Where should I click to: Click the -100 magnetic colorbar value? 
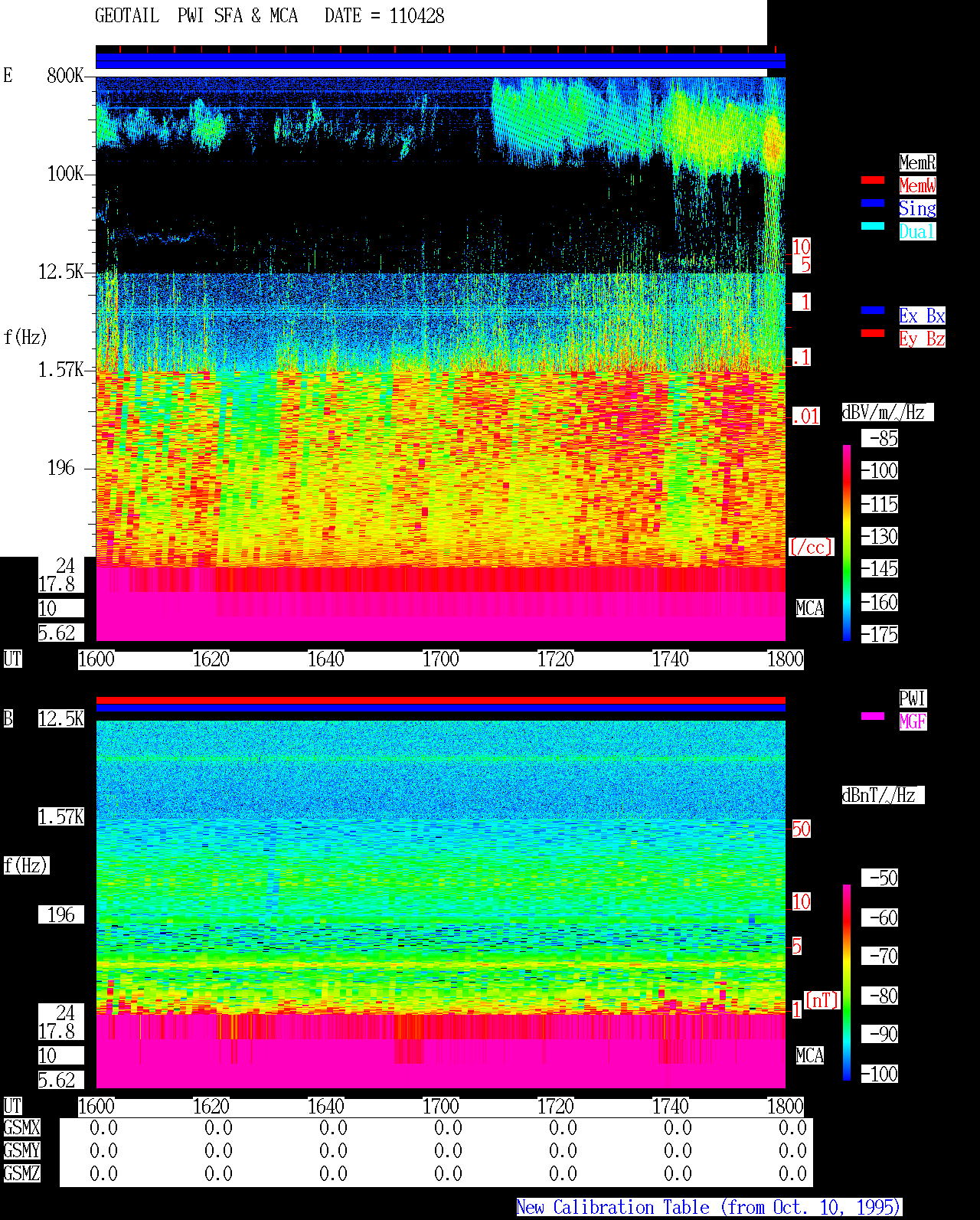(880, 1074)
